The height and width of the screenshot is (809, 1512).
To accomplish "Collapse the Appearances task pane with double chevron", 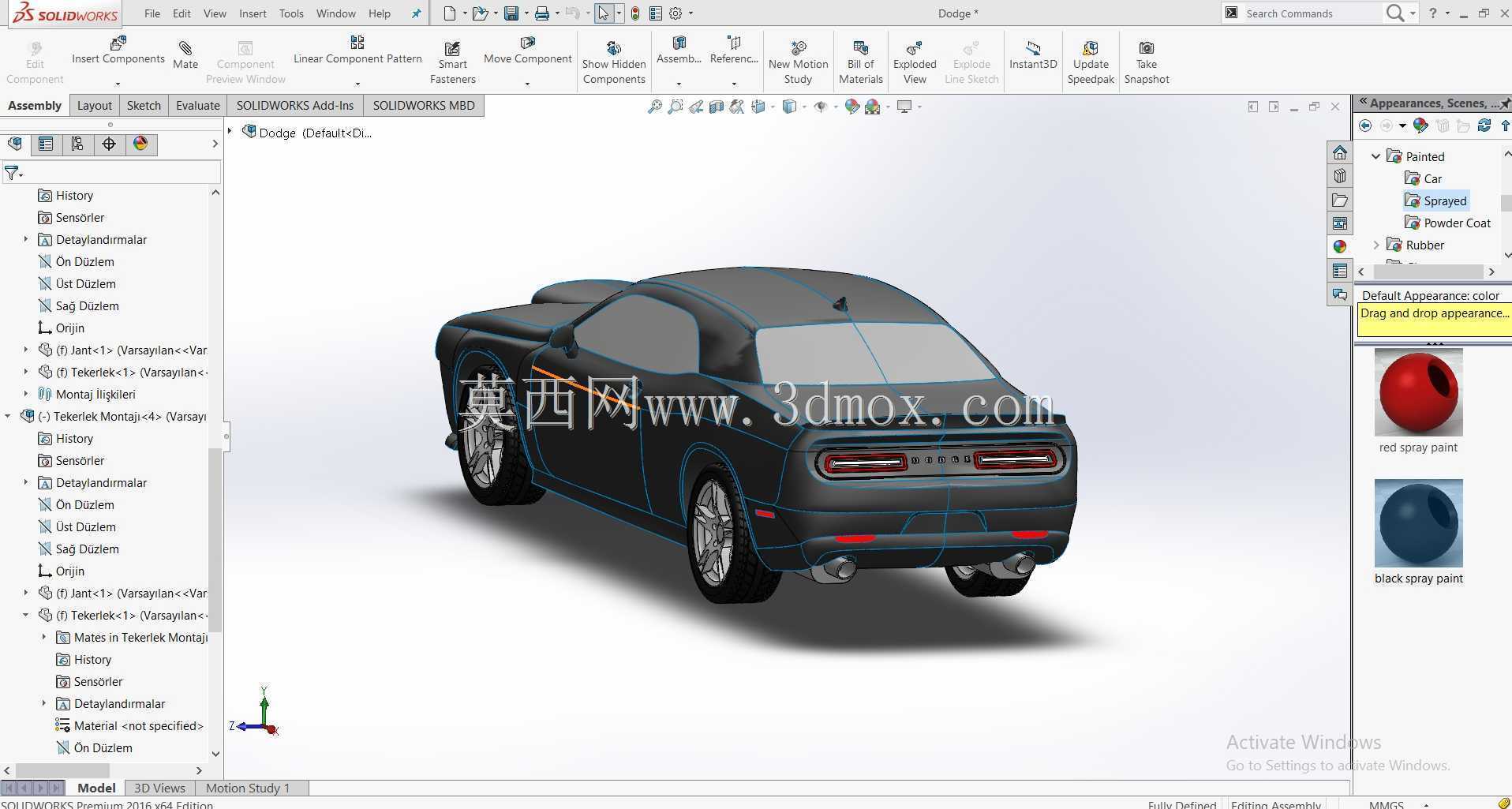I will point(1362,103).
